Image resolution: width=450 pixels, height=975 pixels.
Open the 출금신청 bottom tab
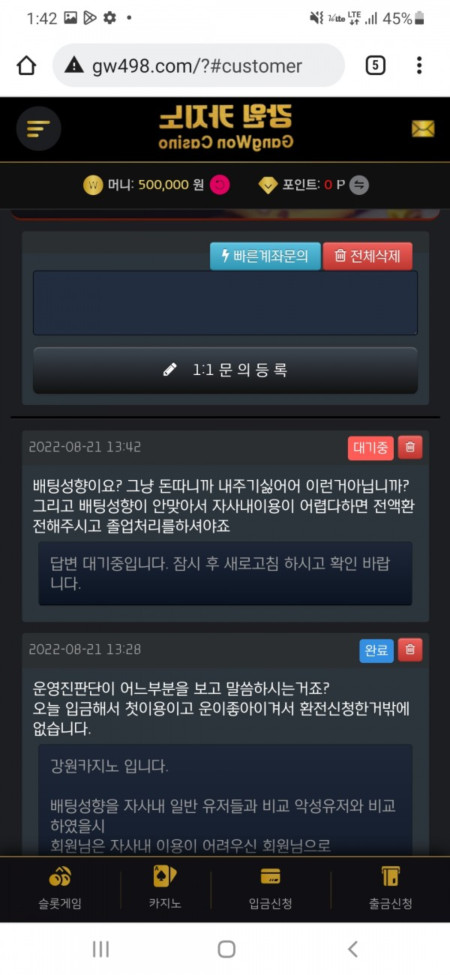coord(390,890)
